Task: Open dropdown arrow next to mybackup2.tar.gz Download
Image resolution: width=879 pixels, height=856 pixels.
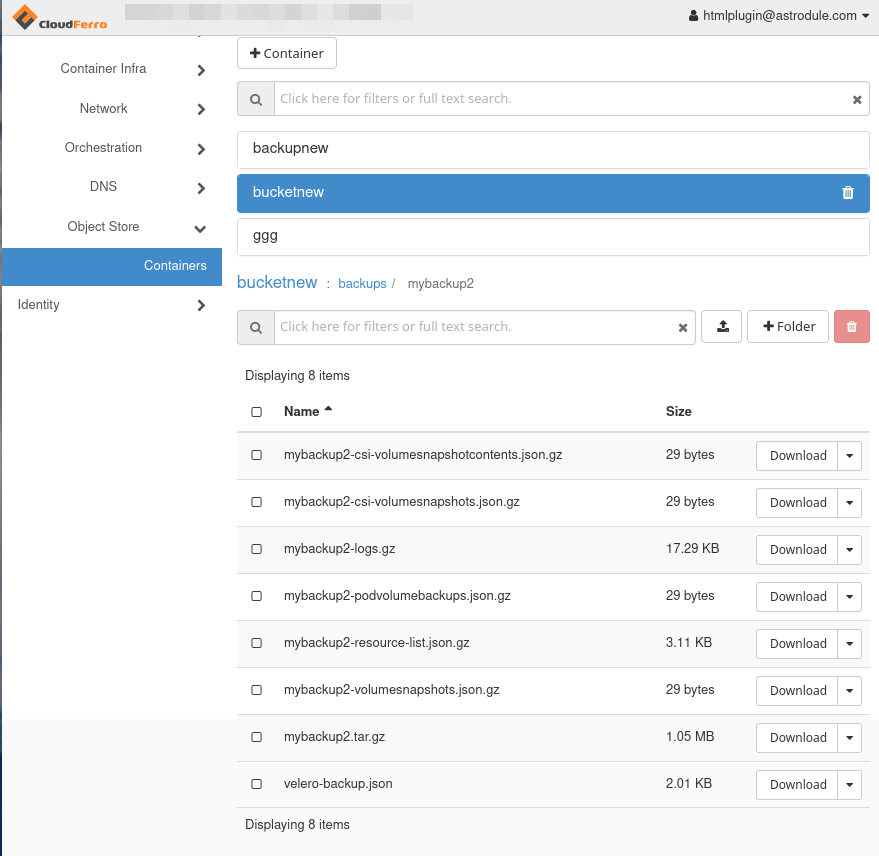Action: [849, 738]
